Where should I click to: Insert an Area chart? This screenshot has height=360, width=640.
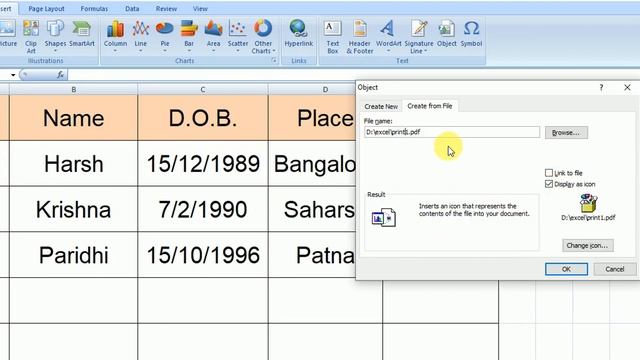pyautogui.click(x=213, y=37)
